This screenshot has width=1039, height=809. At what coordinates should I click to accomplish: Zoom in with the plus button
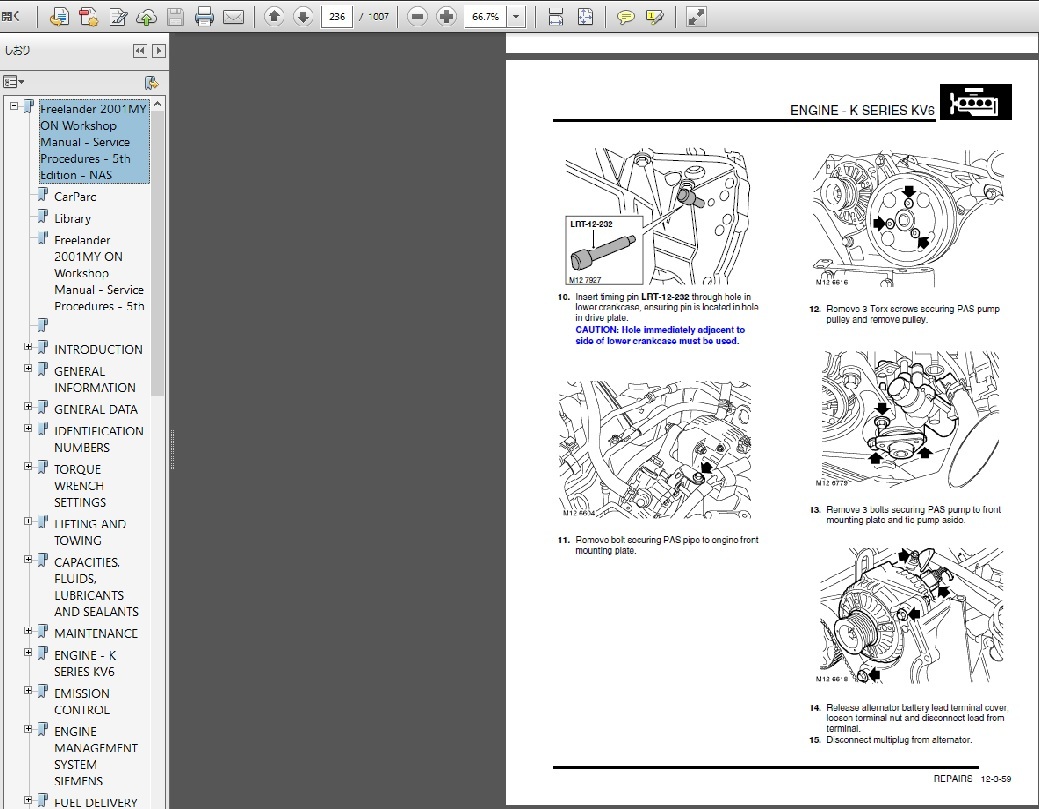point(447,17)
